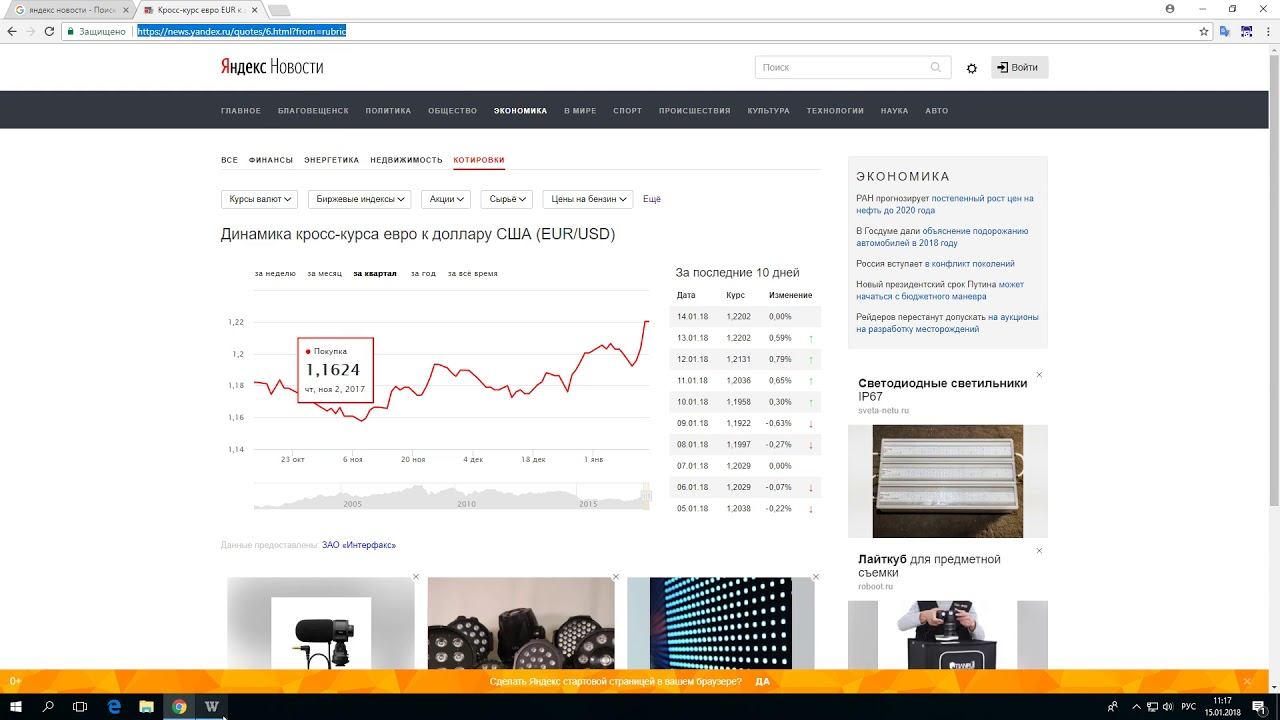
Task: Show chart за год
Action: [x=423, y=273]
